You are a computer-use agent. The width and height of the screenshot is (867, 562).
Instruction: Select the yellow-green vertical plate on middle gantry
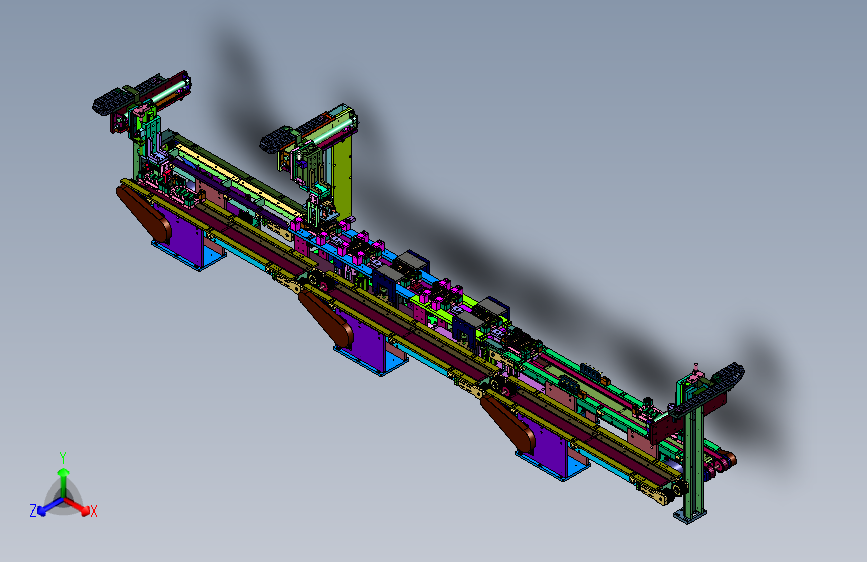click(x=343, y=177)
